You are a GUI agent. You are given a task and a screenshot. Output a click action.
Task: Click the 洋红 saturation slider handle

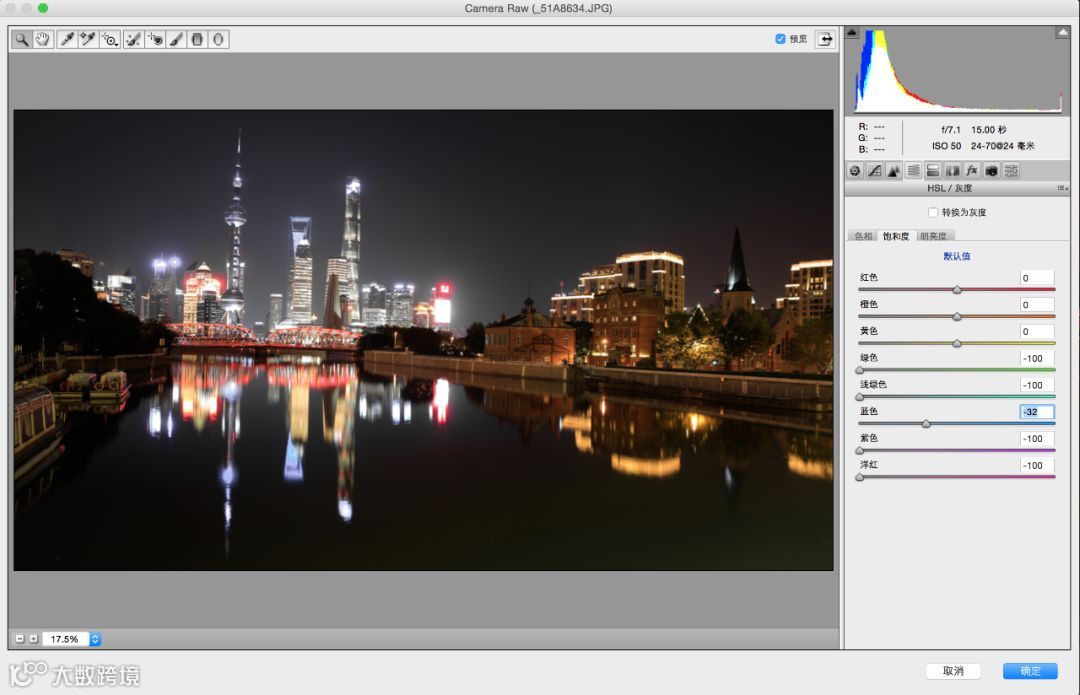(860, 477)
